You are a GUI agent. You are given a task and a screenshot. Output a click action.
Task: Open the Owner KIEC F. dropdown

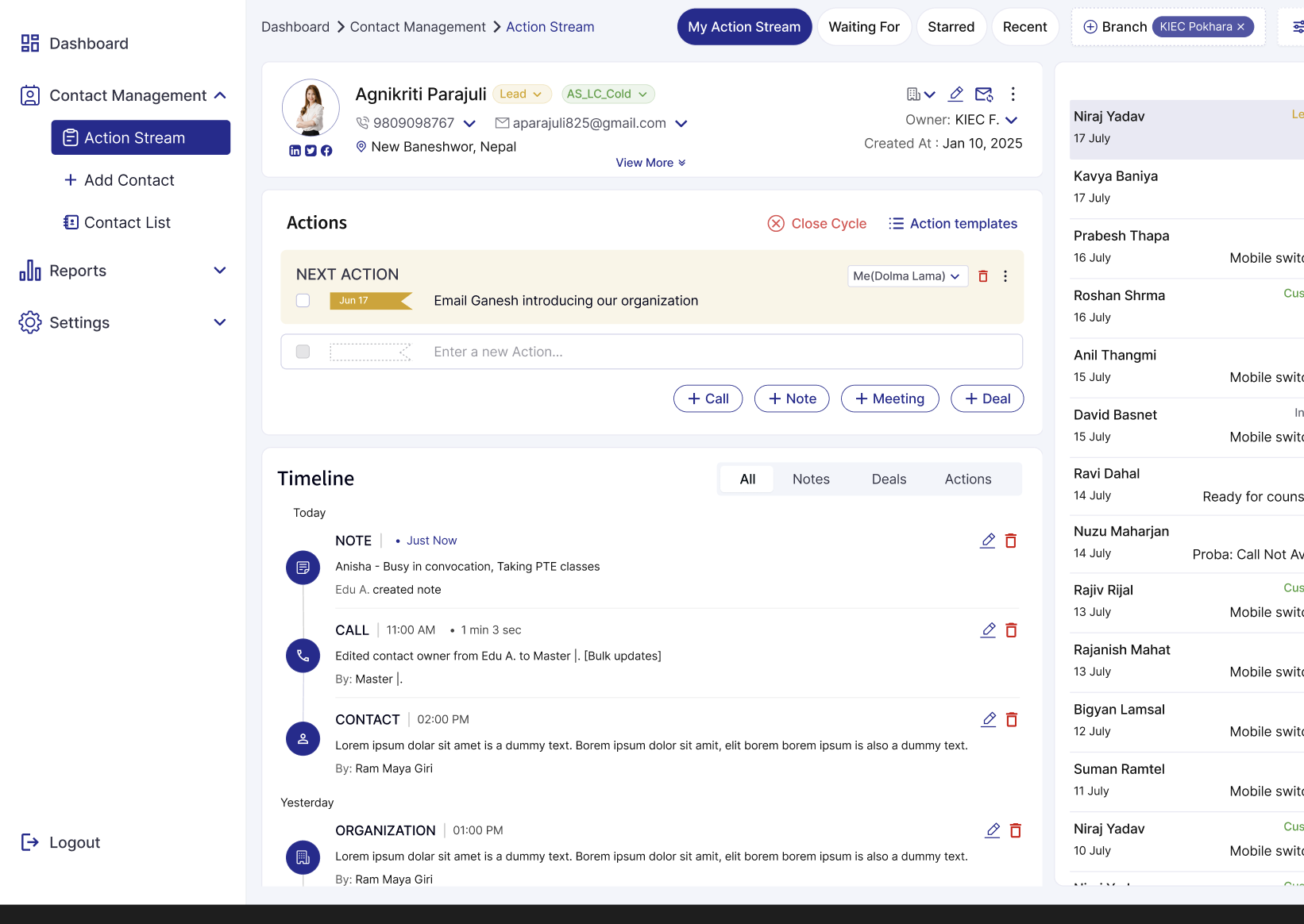tap(1011, 121)
